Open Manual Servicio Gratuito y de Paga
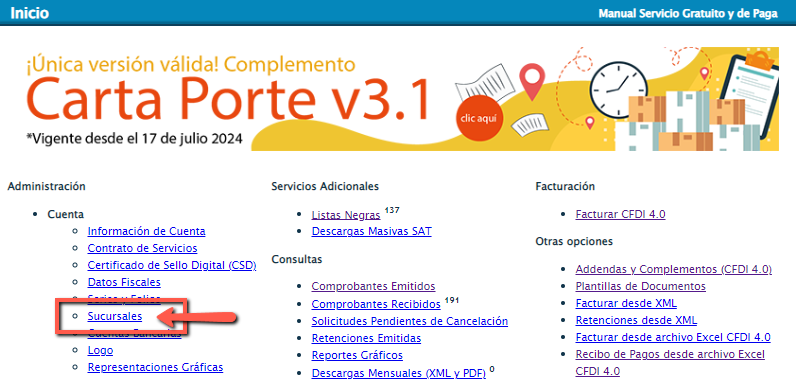This screenshot has width=796, height=391. click(x=688, y=14)
